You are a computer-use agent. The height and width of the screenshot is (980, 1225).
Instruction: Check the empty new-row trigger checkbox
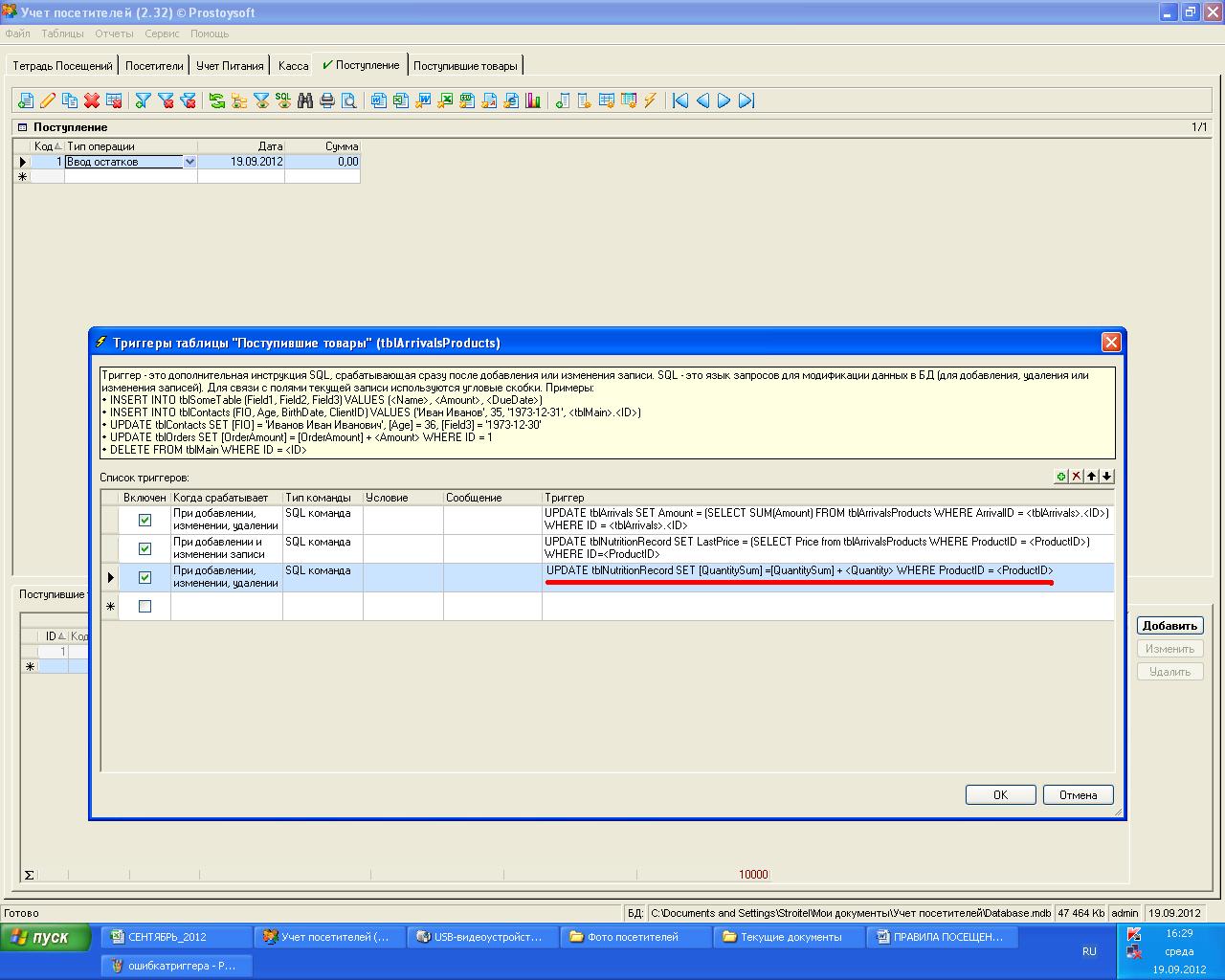(145, 606)
